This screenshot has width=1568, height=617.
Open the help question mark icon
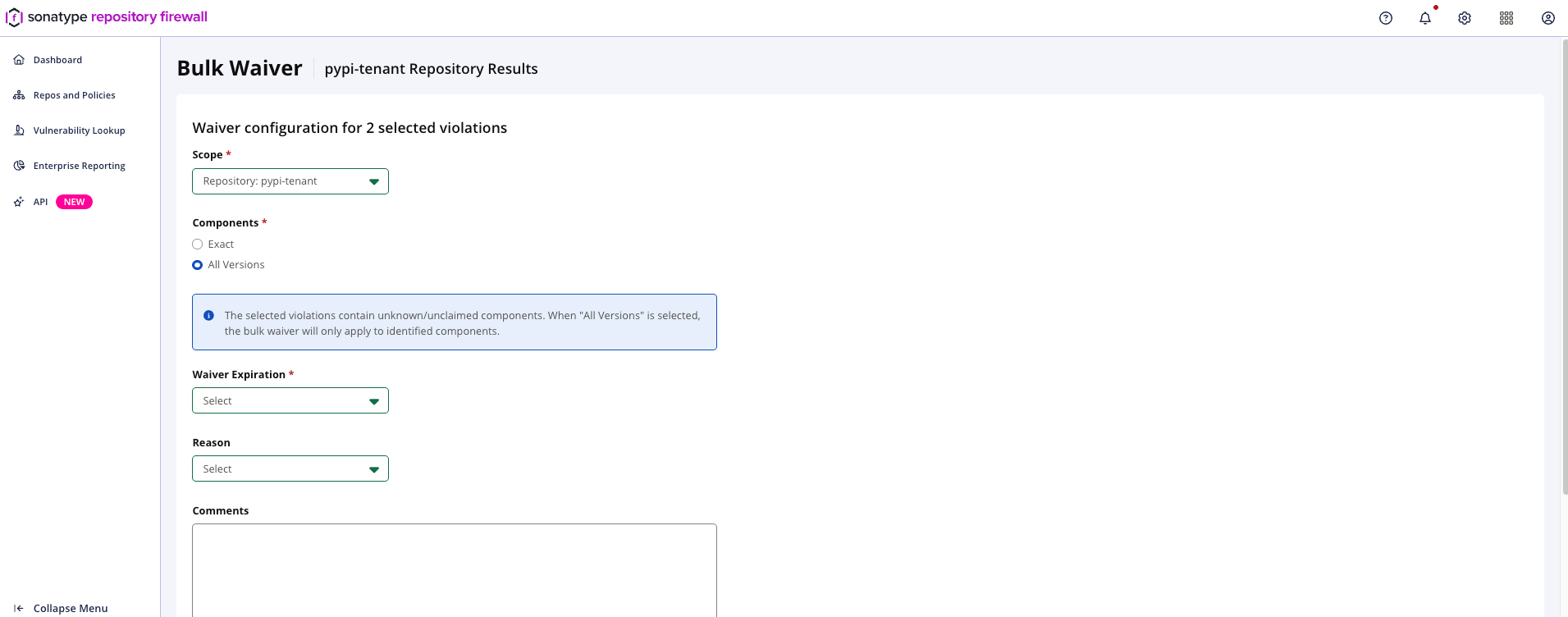pyautogui.click(x=1386, y=18)
